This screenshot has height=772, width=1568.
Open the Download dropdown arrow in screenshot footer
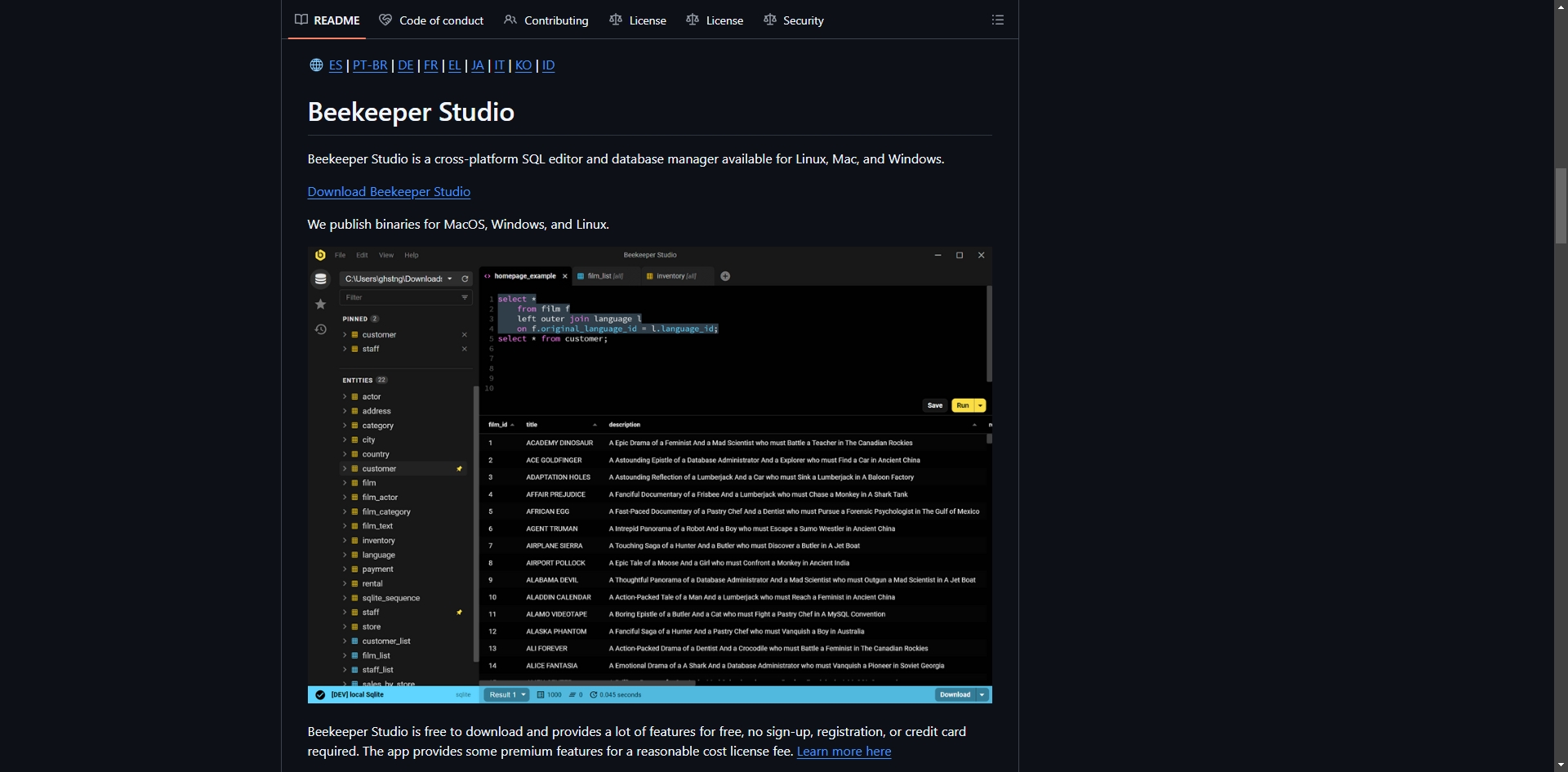[x=982, y=695]
